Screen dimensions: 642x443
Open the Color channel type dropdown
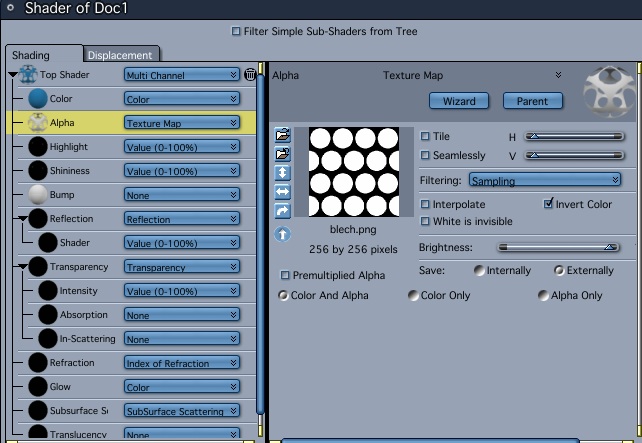[x=182, y=99]
